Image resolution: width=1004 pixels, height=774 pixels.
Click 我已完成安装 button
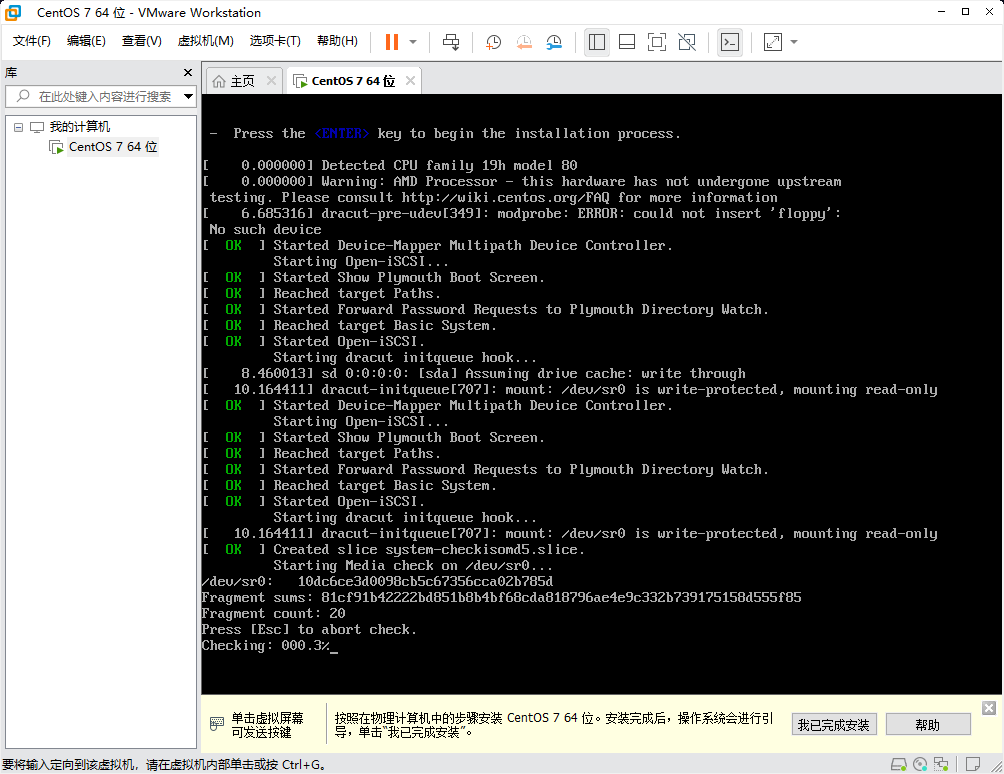834,725
